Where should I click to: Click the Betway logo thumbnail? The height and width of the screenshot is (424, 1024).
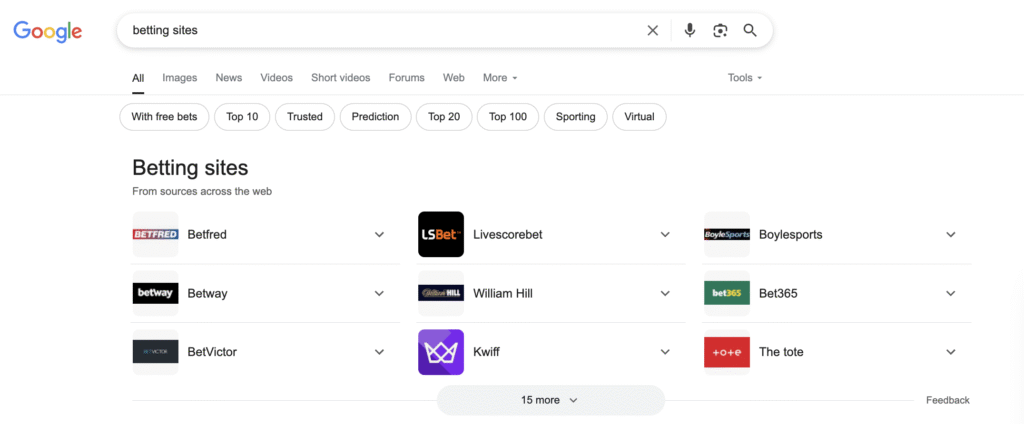point(155,293)
